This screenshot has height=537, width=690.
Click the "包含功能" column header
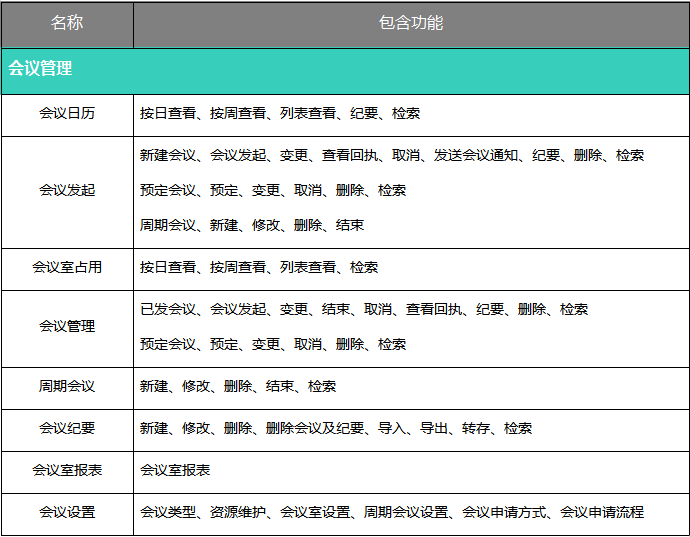(411, 23)
